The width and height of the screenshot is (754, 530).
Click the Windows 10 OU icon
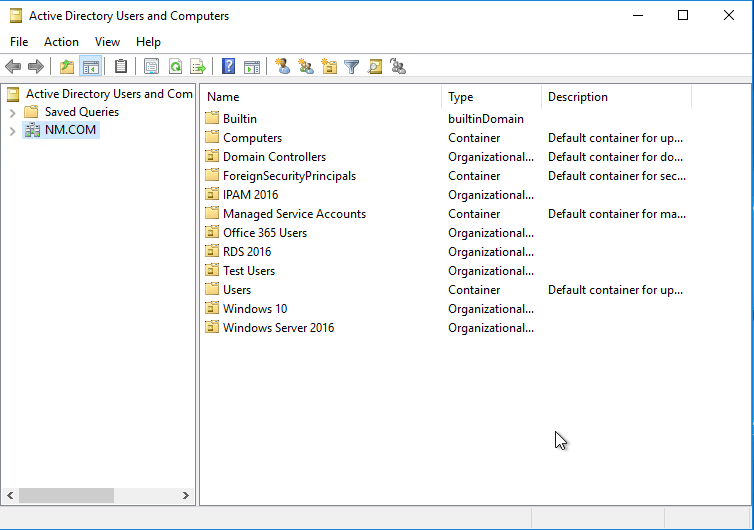(x=212, y=308)
